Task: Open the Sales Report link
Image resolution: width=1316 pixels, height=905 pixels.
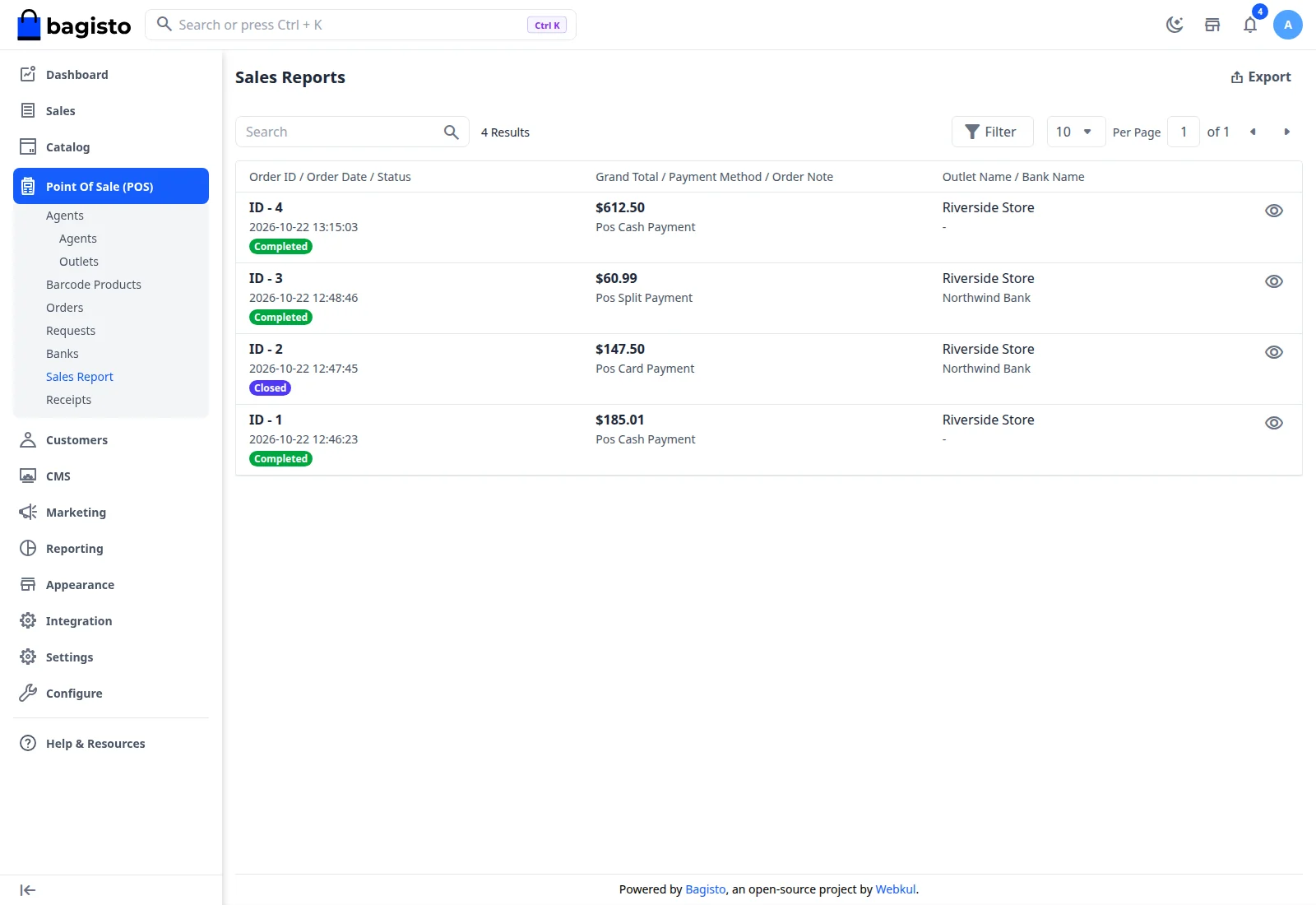Action: (x=80, y=377)
